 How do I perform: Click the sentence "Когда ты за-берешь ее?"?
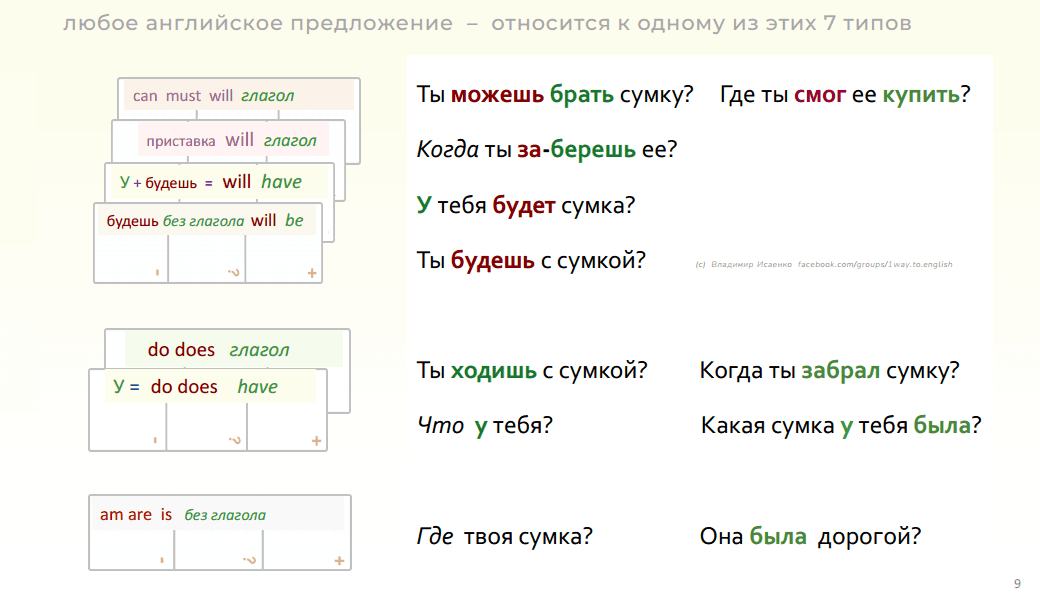tap(547, 151)
